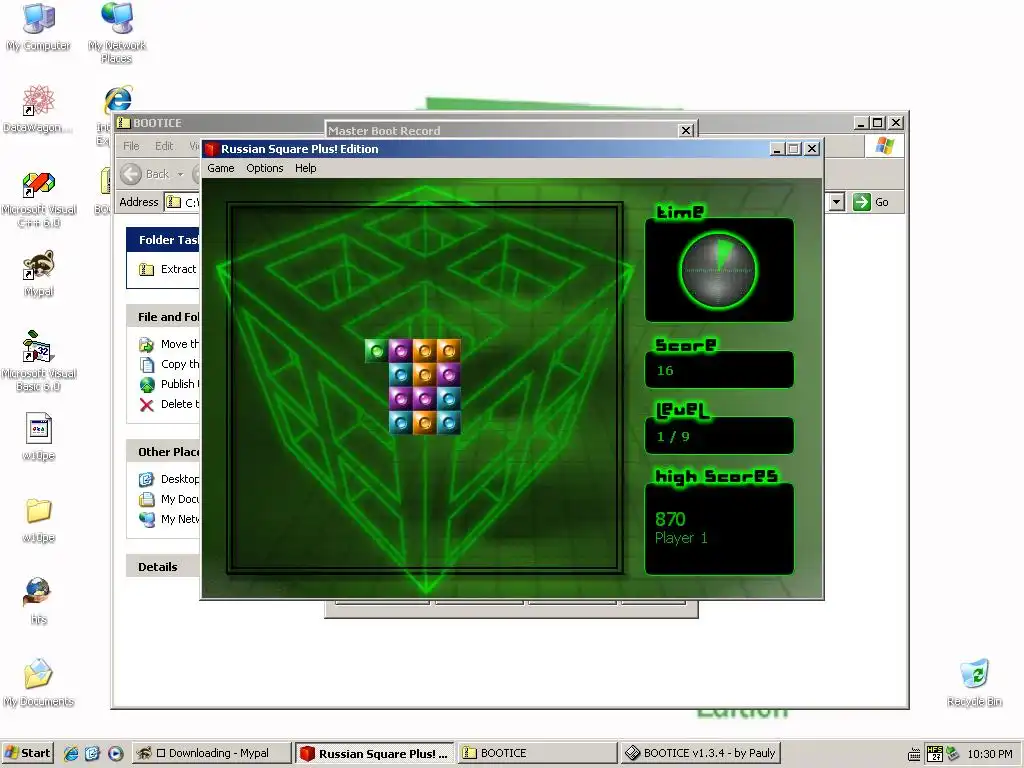Open the Edit menu in BOOTICE window

[164, 146]
